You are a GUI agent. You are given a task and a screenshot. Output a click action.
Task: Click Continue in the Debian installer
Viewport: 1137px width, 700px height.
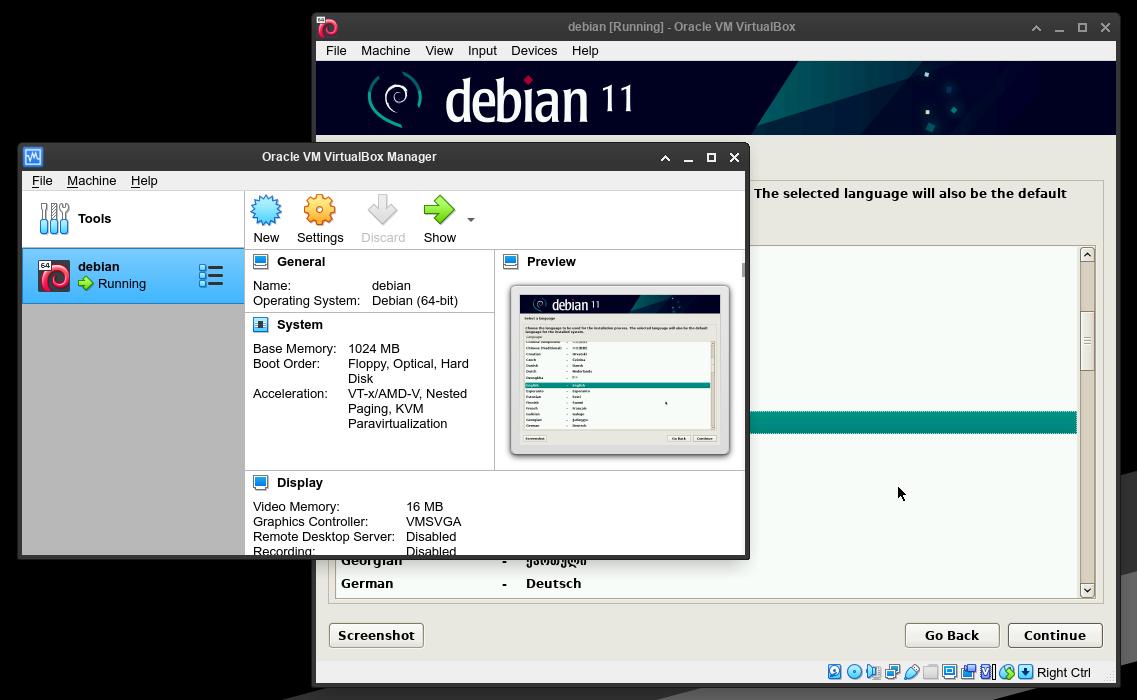[1055, 635]
